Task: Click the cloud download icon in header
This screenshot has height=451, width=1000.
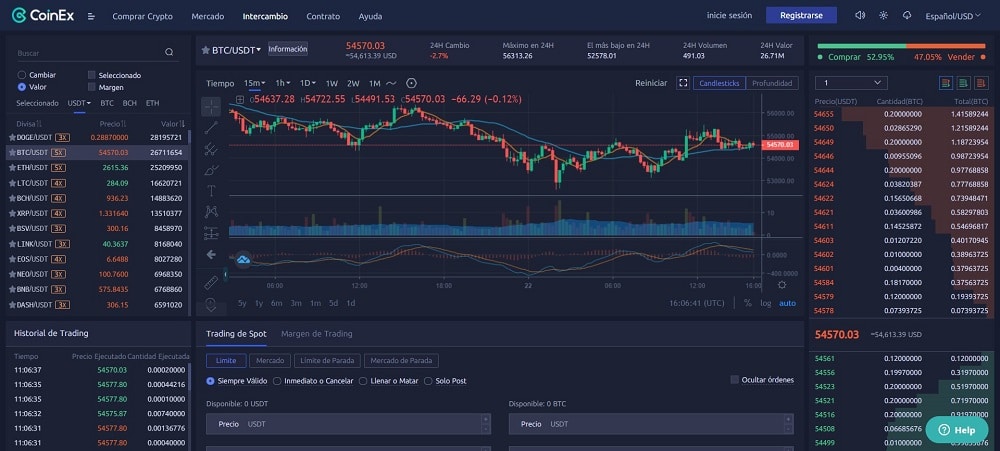Action: click(907, 15)
